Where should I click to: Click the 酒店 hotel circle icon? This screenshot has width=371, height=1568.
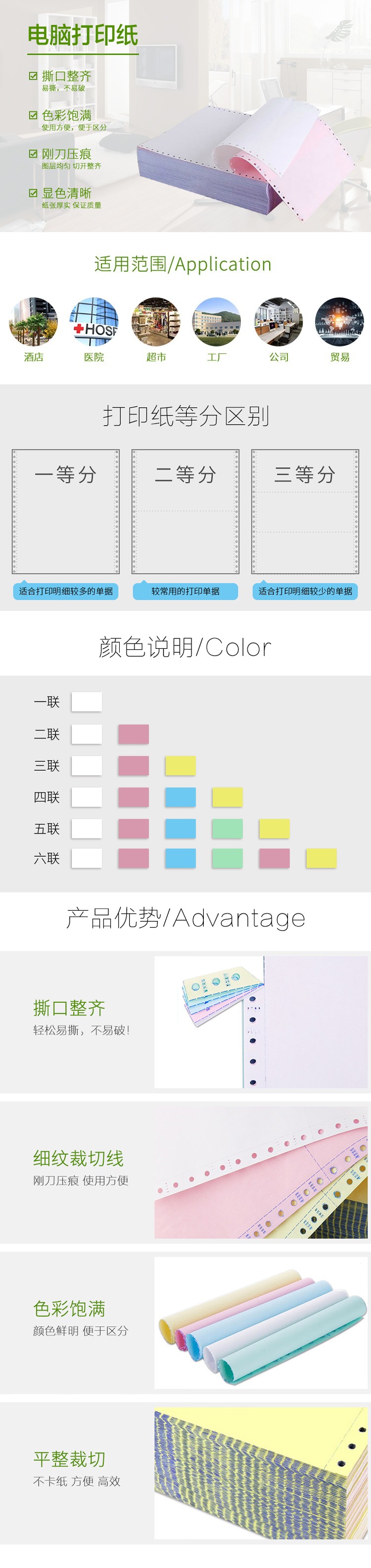pos(34,321)
